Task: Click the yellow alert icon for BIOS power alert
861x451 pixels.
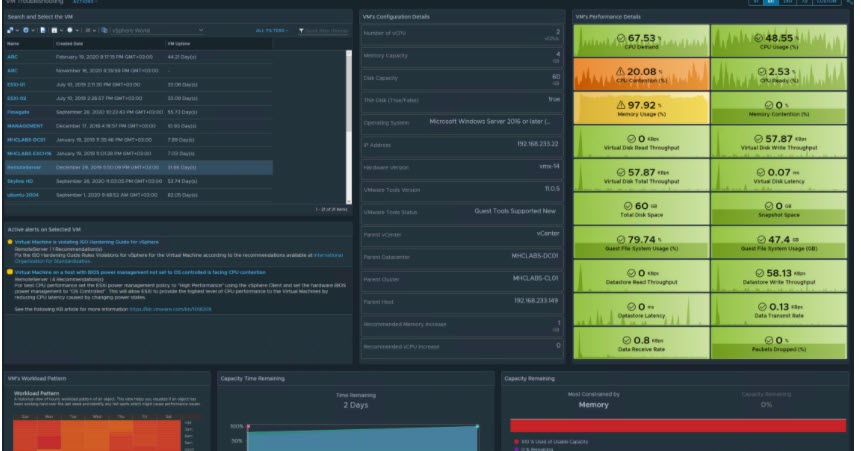Action: click(x=10, y=271)
